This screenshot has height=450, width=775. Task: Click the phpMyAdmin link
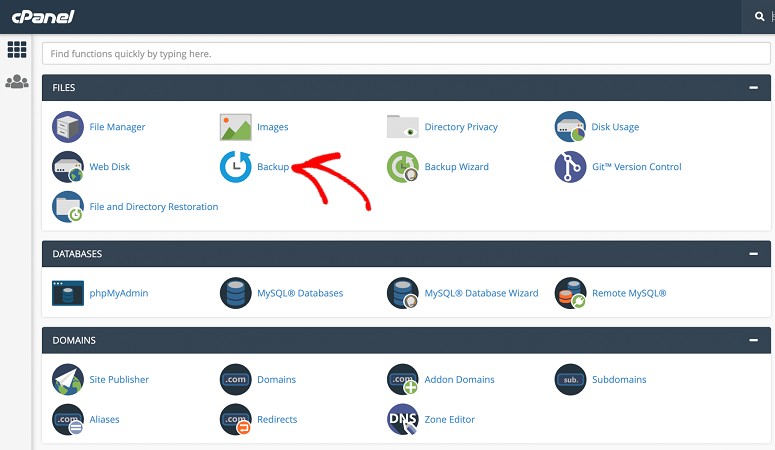click(x=119, y=293)
